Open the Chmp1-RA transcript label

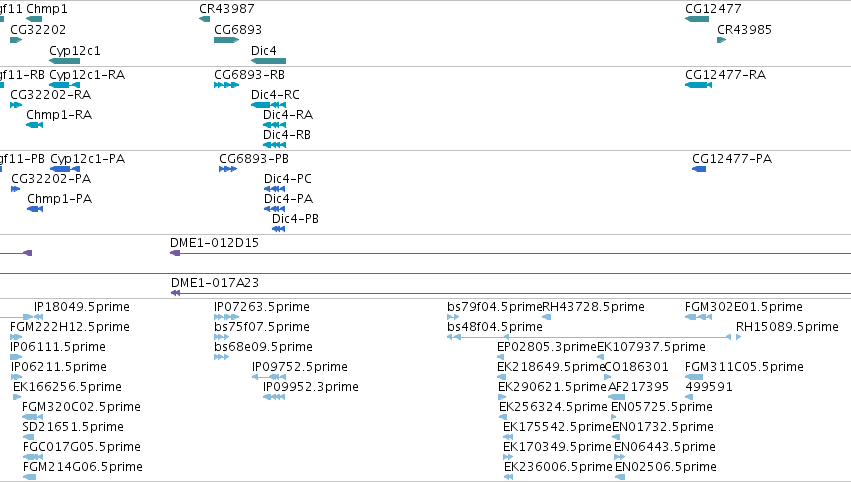tap(59, 115)
